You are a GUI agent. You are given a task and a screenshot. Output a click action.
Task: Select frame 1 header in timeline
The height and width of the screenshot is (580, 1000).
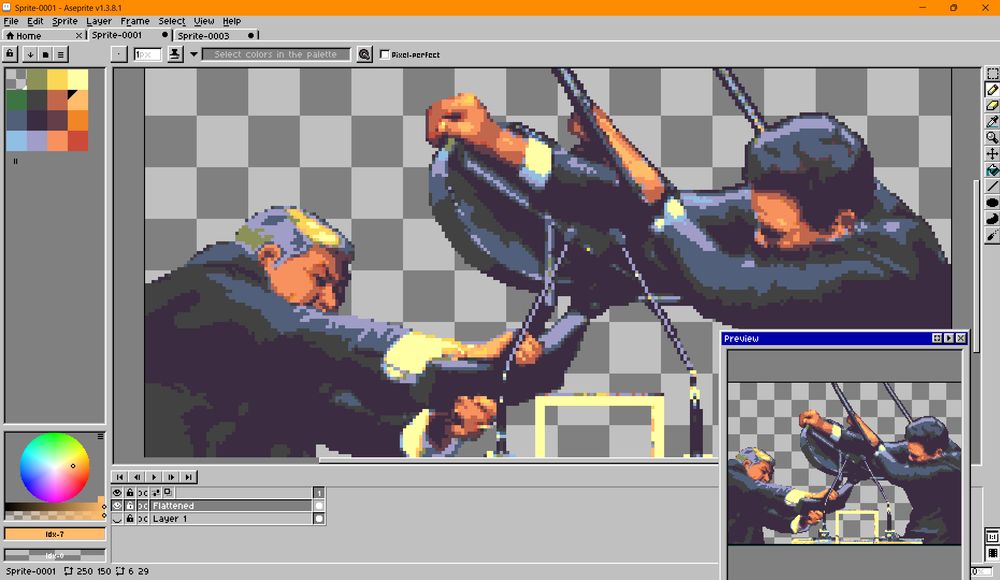[x=319, y=493]
